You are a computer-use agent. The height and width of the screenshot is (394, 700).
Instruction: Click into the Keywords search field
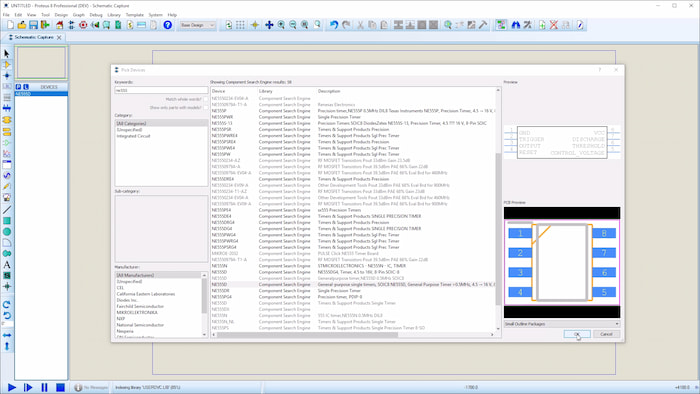click(x=161, y=90)
